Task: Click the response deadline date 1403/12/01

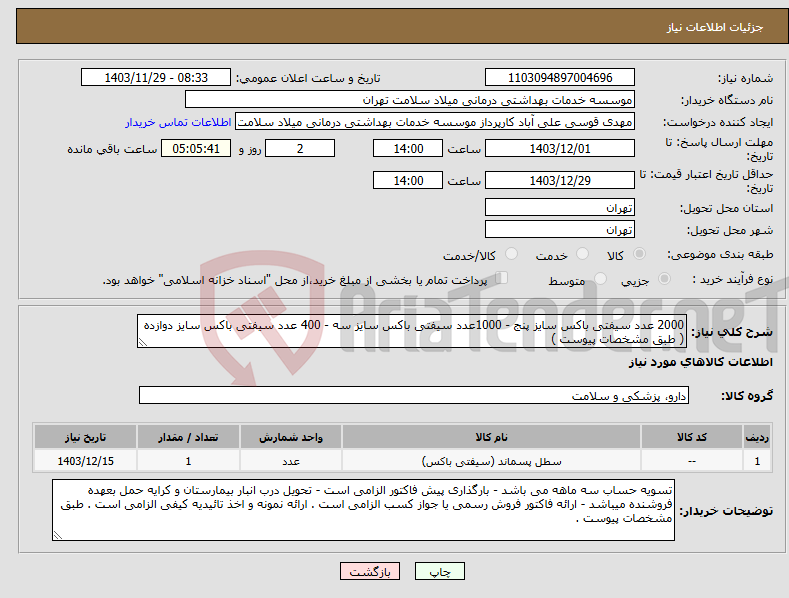Action: point(560,148)
